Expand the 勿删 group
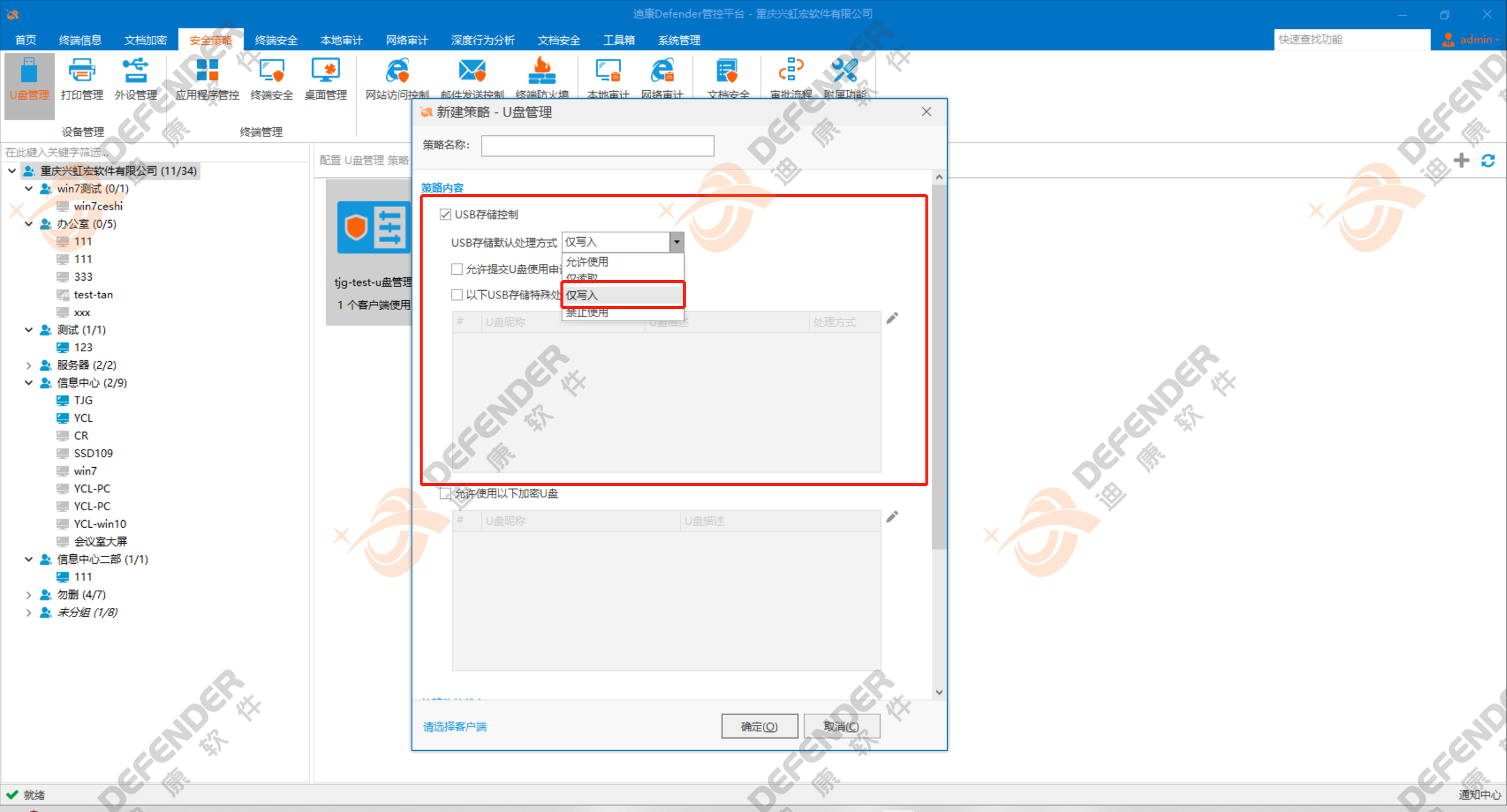Image resolution: width=1507 pixels, height=812 pixels. pos(28,594)
